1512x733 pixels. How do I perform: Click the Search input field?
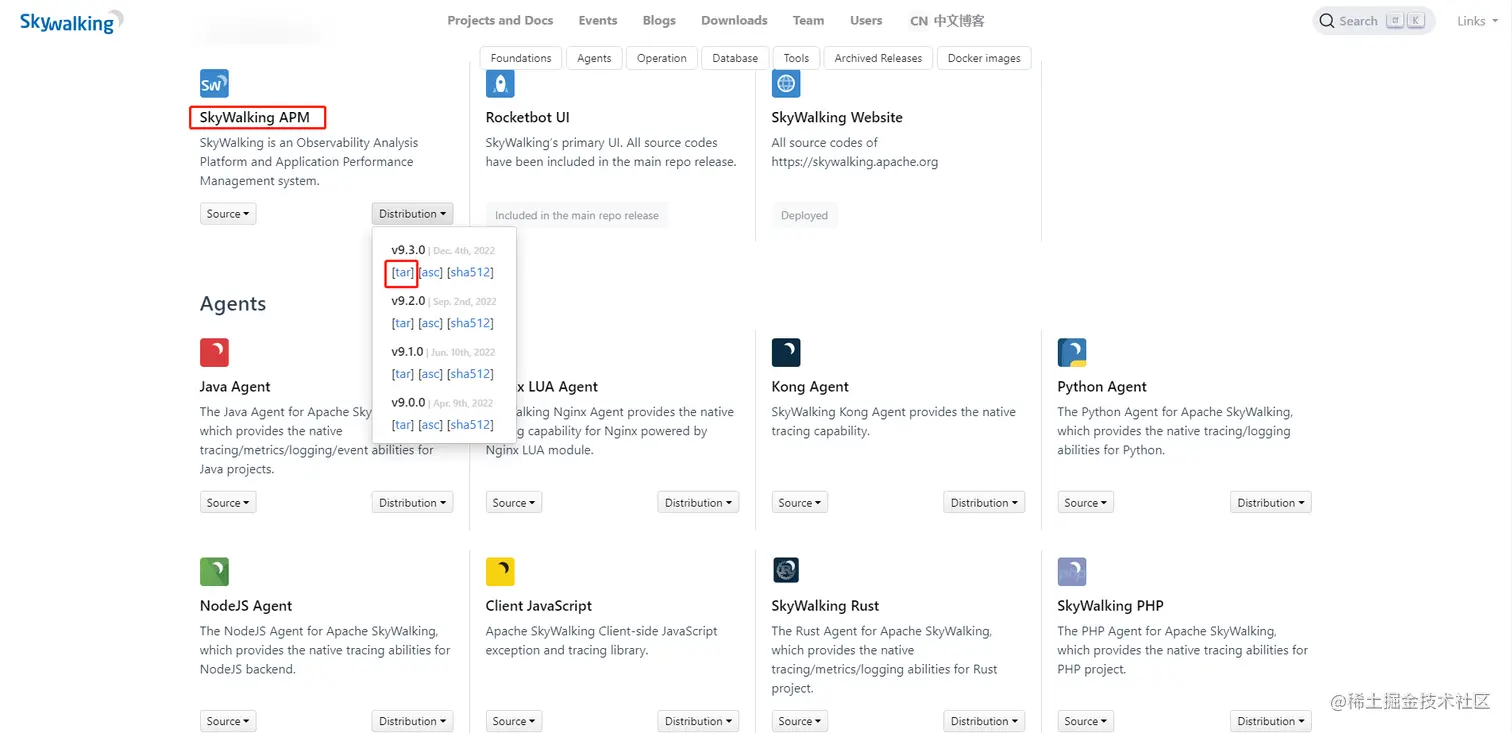pos(1373,21)
